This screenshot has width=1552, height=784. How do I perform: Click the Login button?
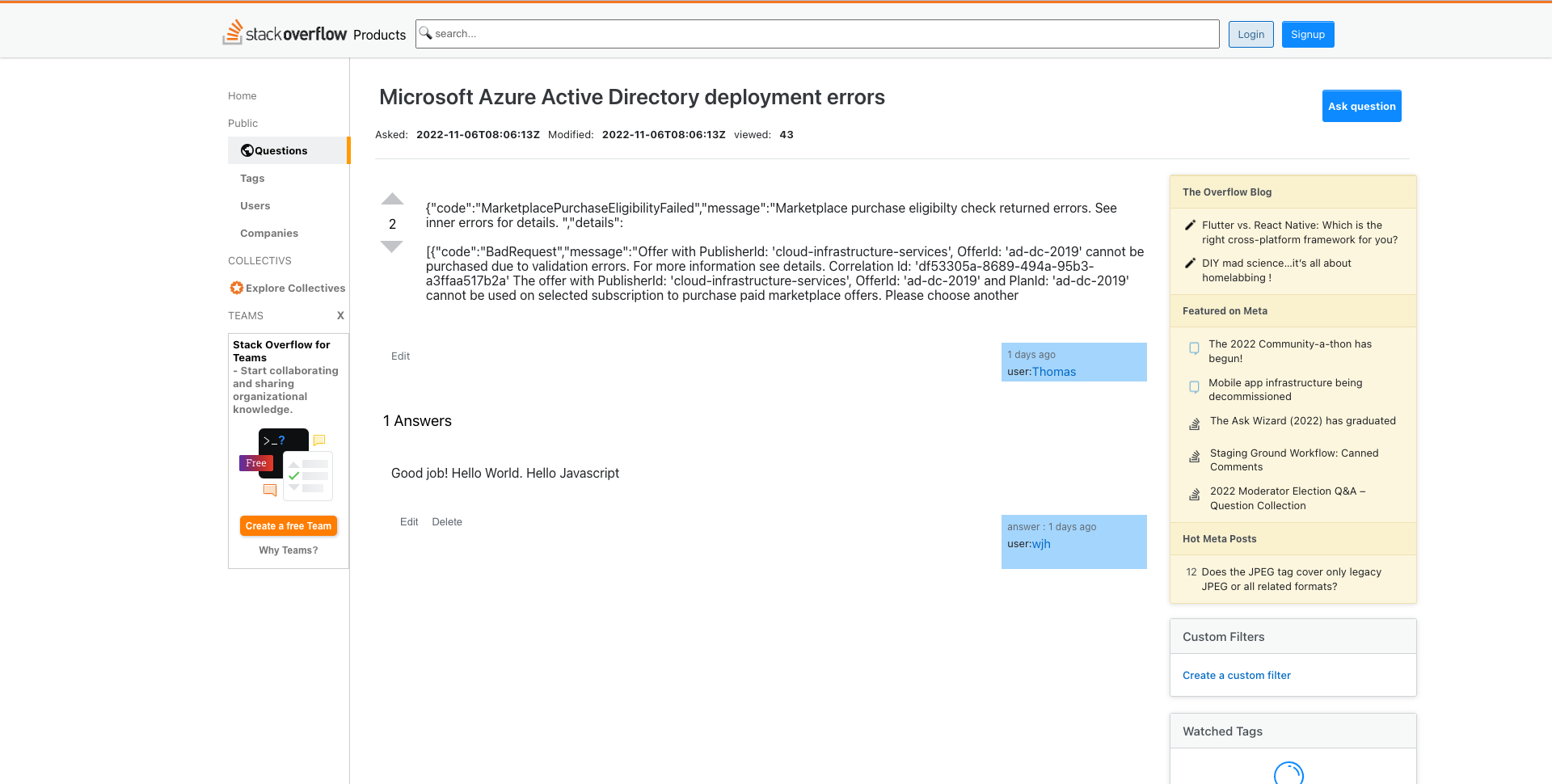pos(1250,34)
